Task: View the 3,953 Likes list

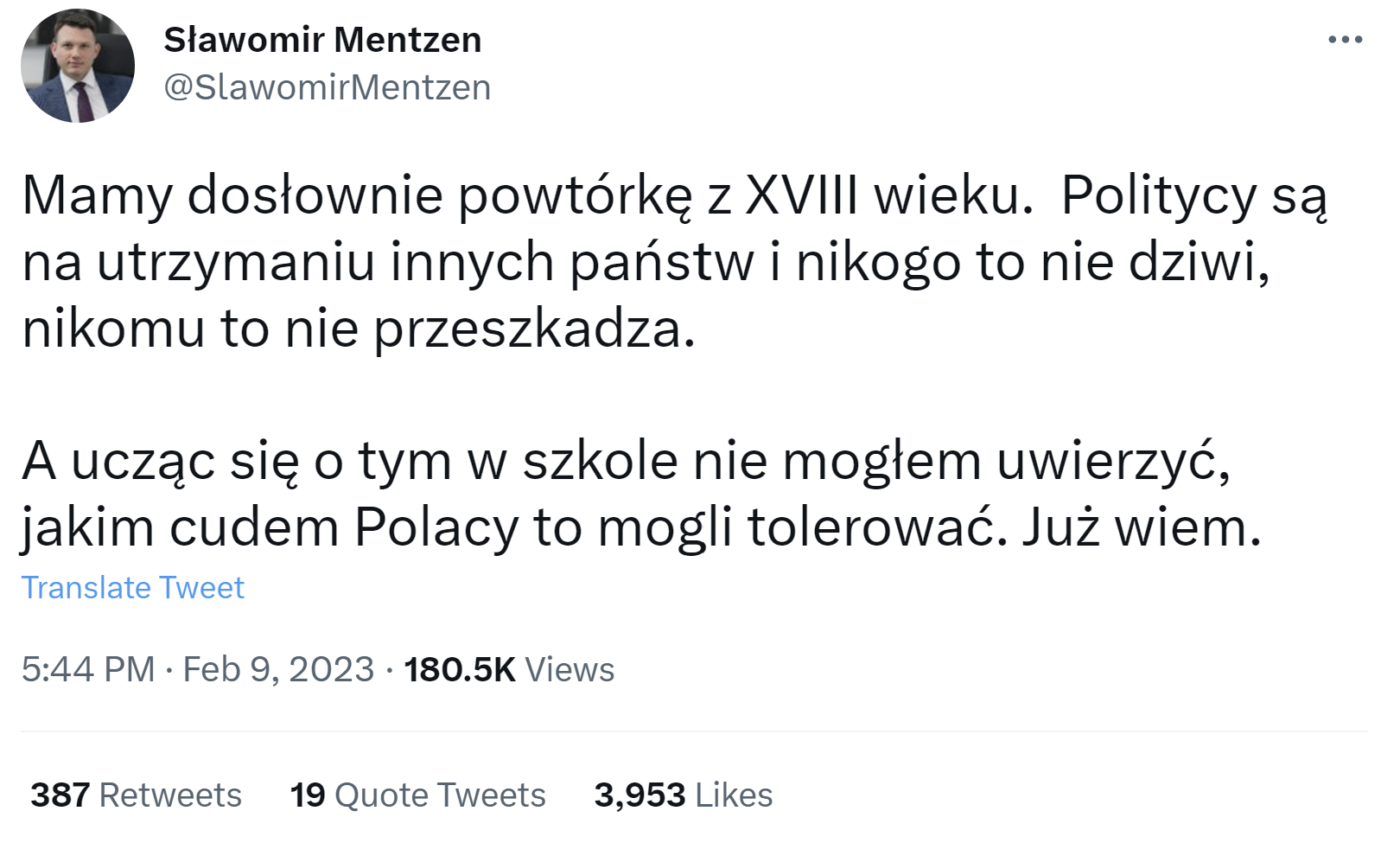Action: (683, 795)
